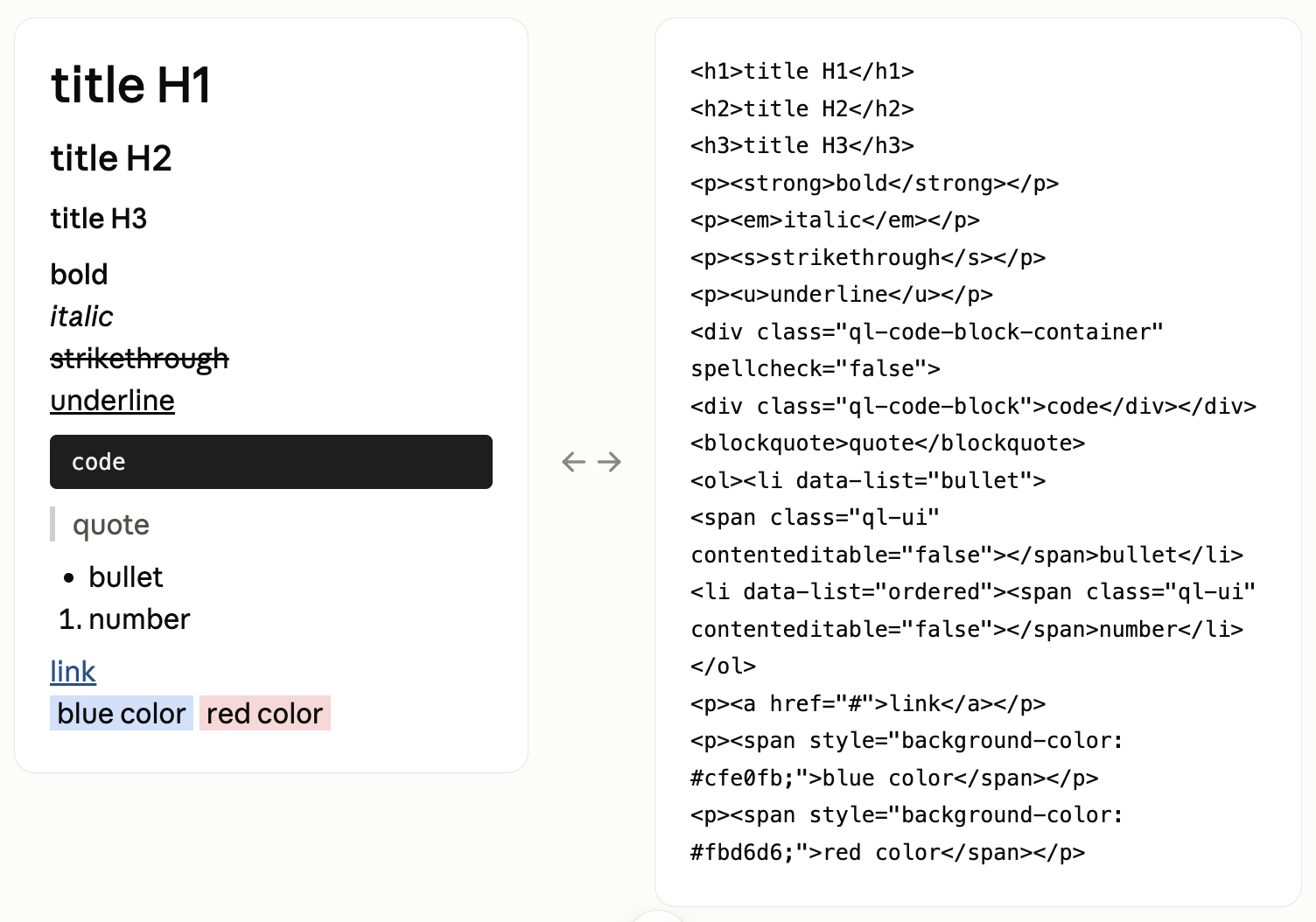This screenshot has height=922, width=1316.
Task: Click the blue highlighted "blue color" text
Action: coord(122,714)
